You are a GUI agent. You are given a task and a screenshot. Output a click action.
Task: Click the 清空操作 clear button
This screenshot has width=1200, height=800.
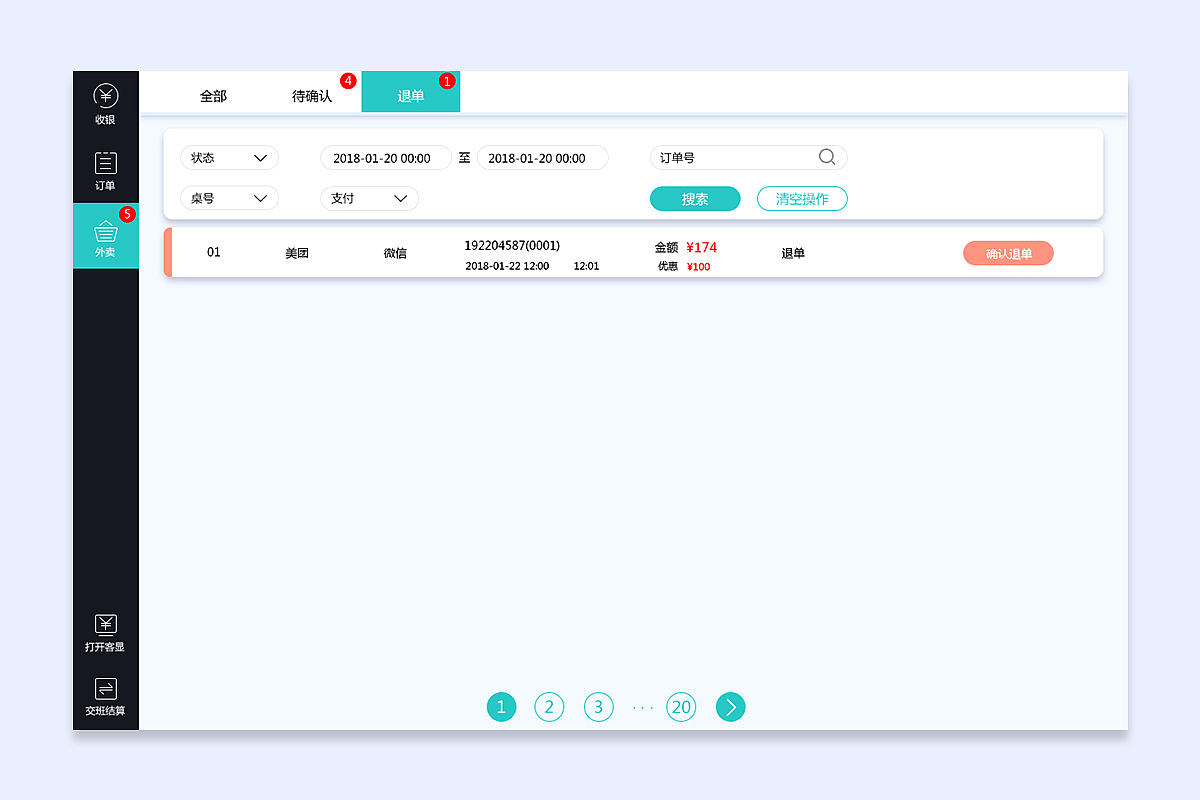pyautogui.click(x=802, y=198)
